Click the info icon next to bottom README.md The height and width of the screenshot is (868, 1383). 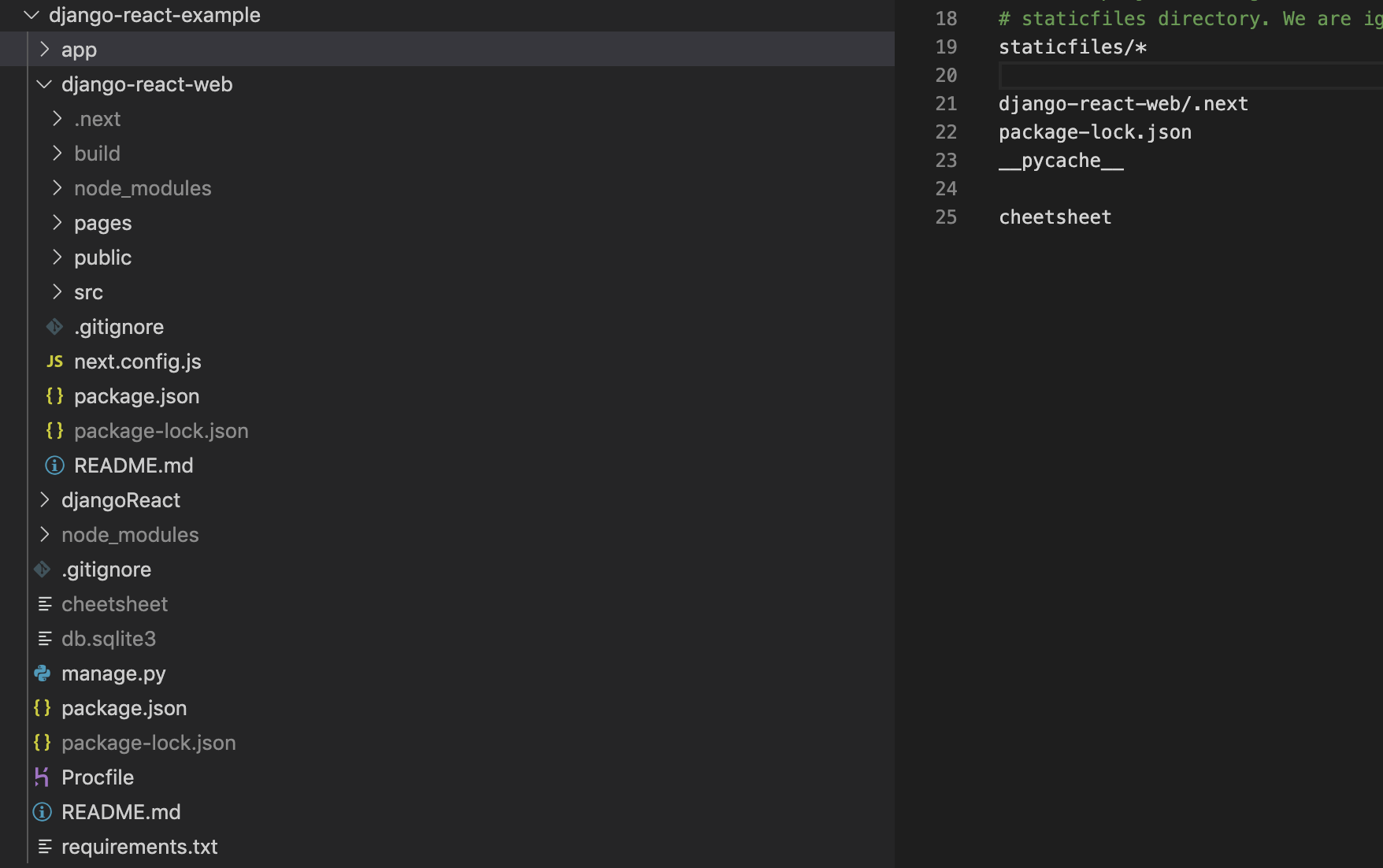[42, 811]
